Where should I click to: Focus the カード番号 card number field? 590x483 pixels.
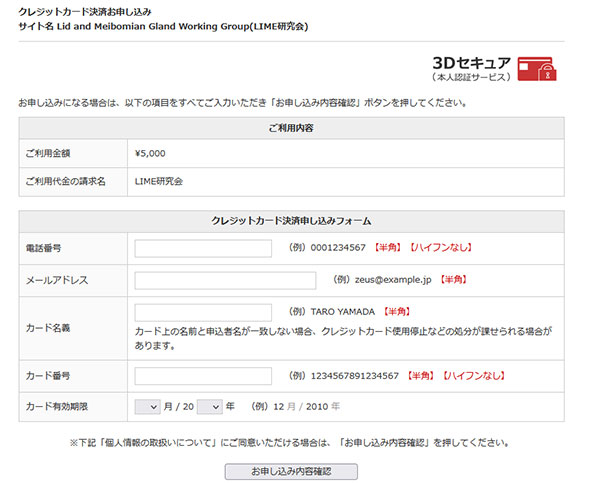[203, 376]
